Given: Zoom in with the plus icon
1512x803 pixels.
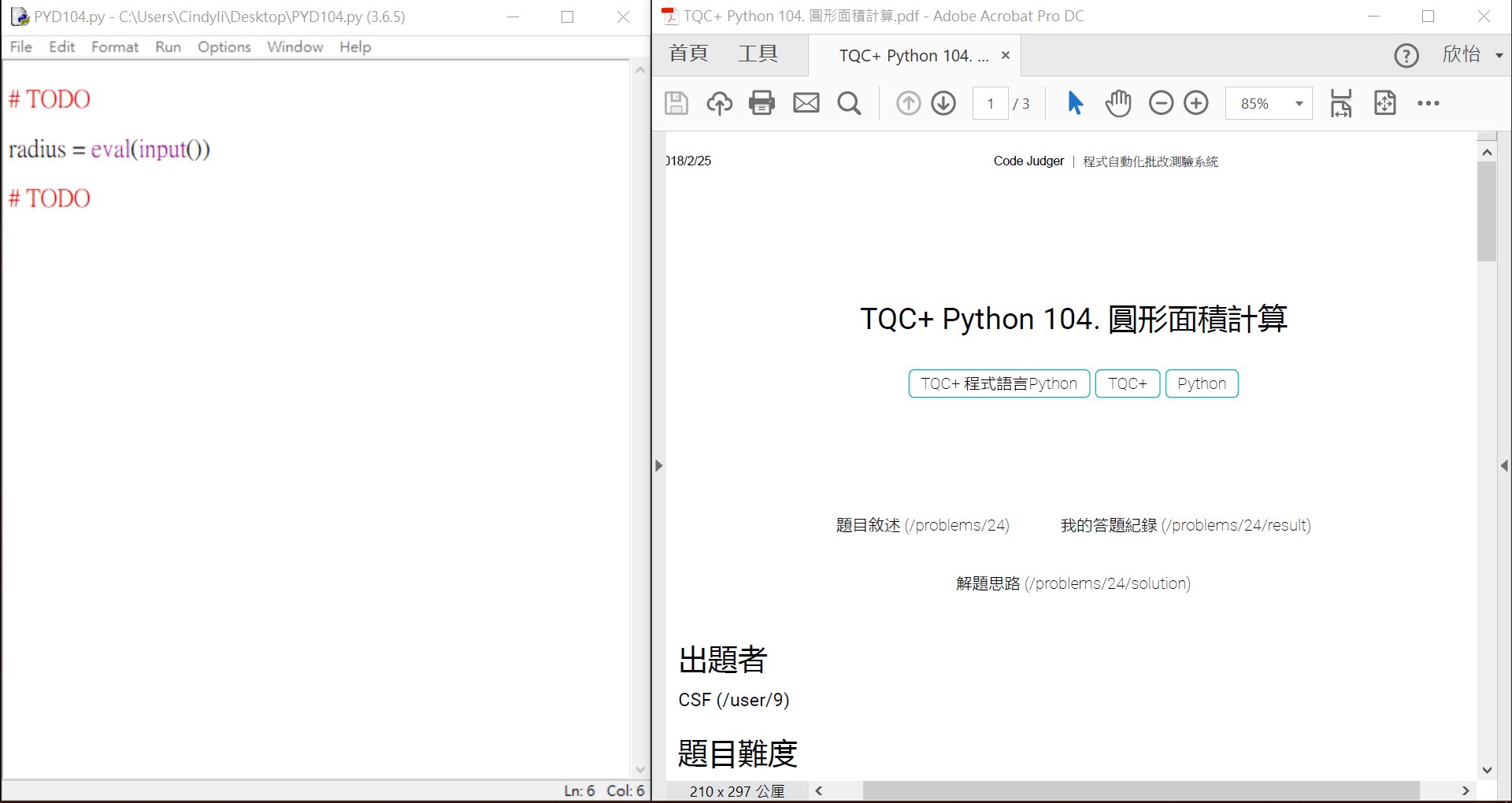Looking at the screenshot, I should pyautogui.click(x=1196, y=103).
